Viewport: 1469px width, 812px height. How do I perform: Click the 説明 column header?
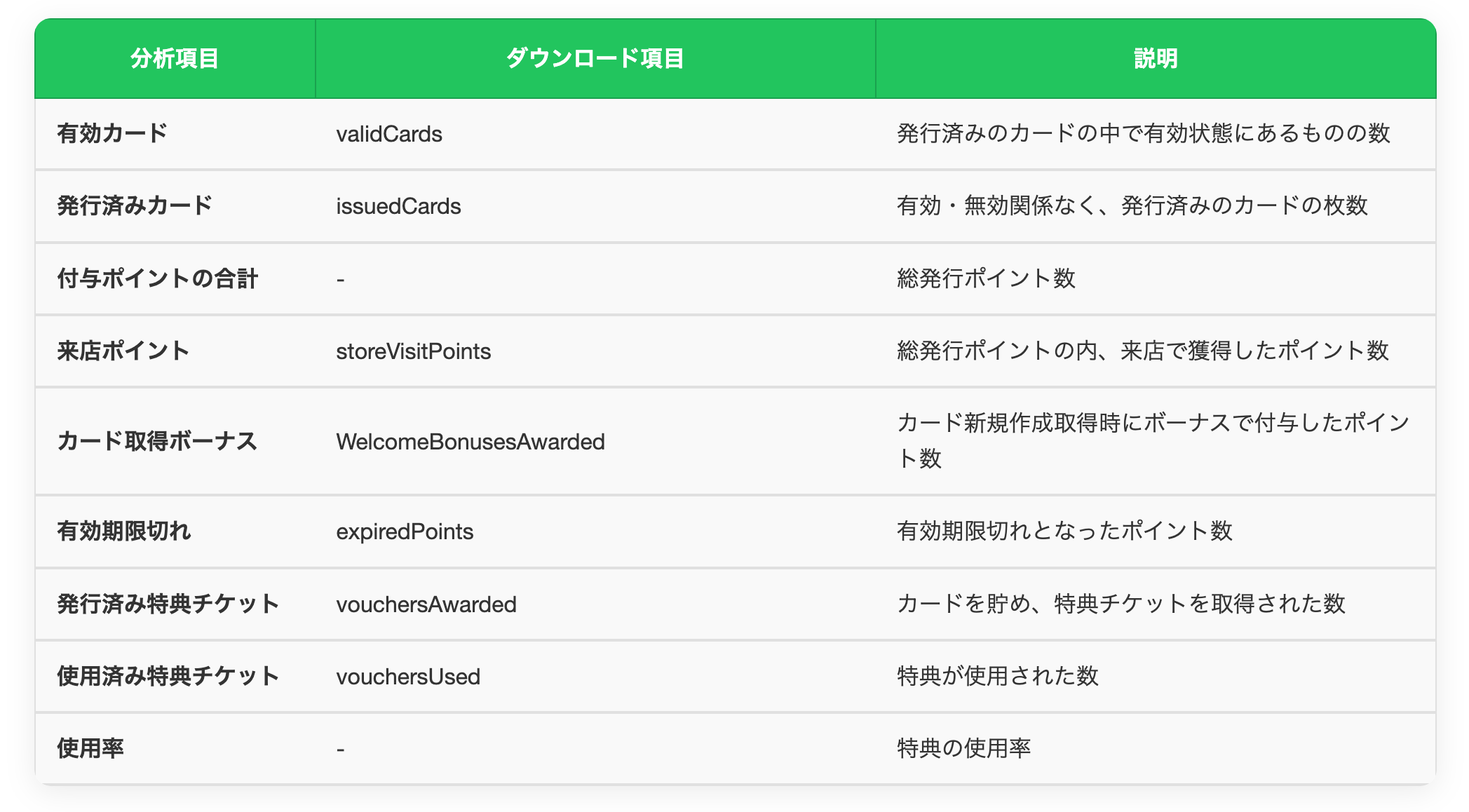tap(1156, 59)
